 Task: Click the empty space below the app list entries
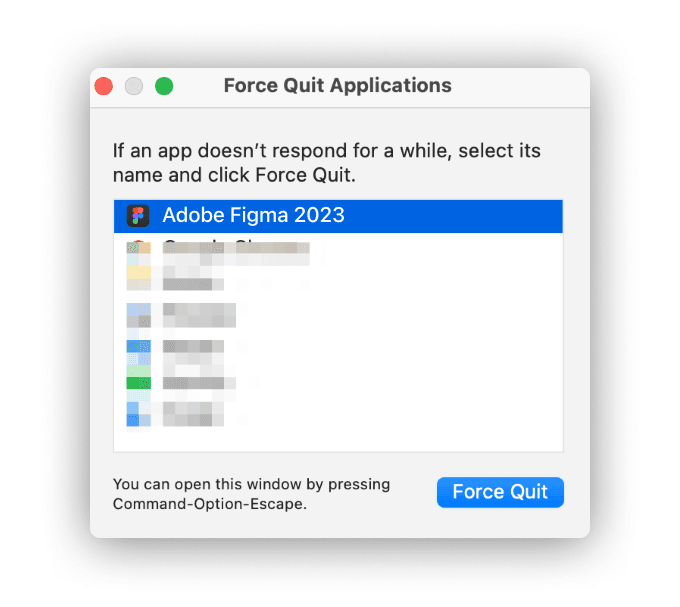point(338,441)
